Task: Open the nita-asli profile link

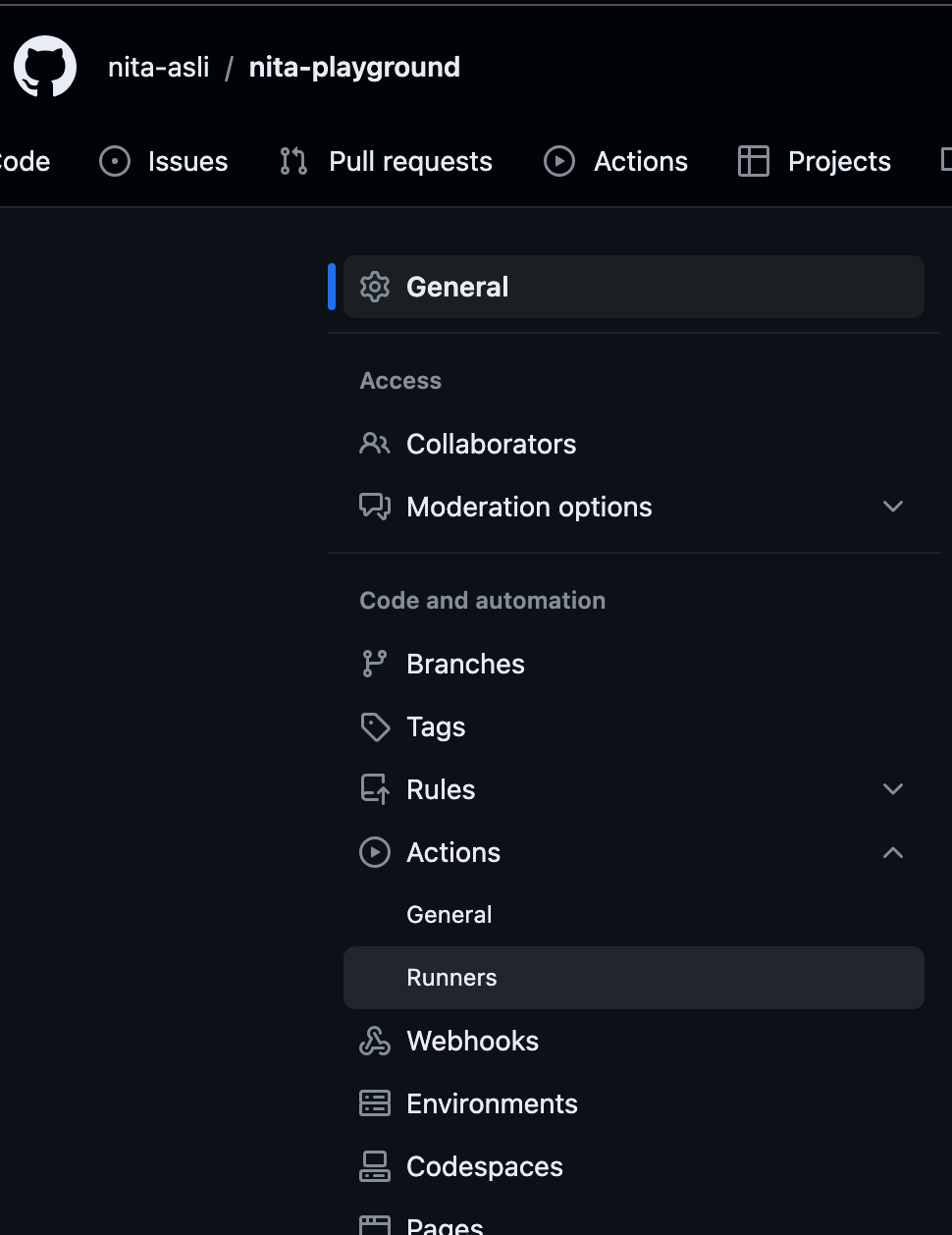Action: click(158, 67)
